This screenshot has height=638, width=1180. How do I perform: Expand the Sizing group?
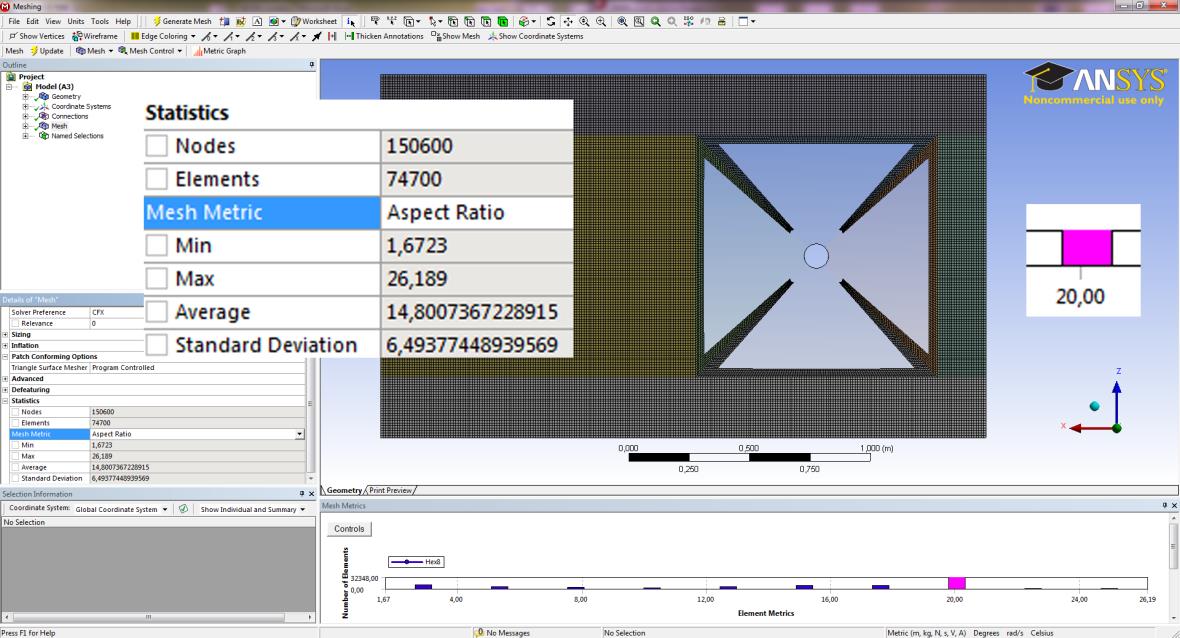5,335
